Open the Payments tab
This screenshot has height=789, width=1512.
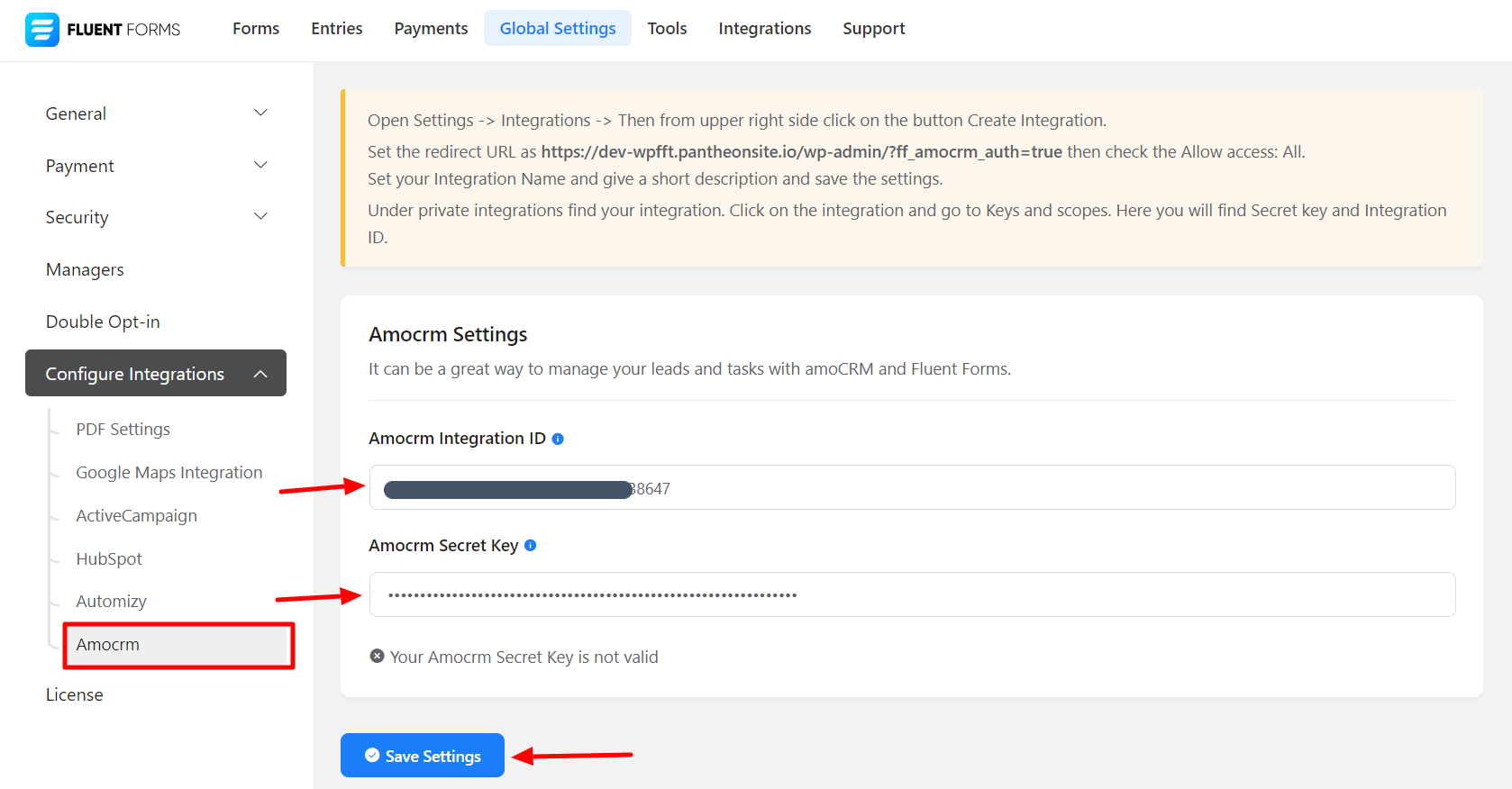point(431,29)
